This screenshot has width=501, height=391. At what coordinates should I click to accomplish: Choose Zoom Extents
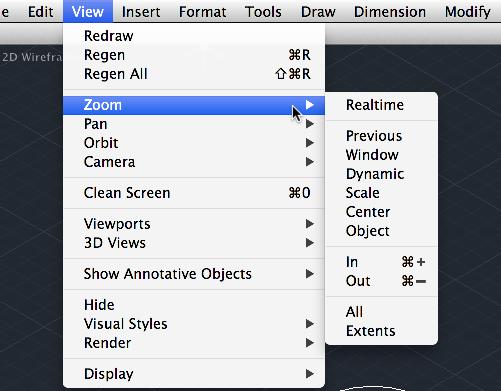(381, 331)
